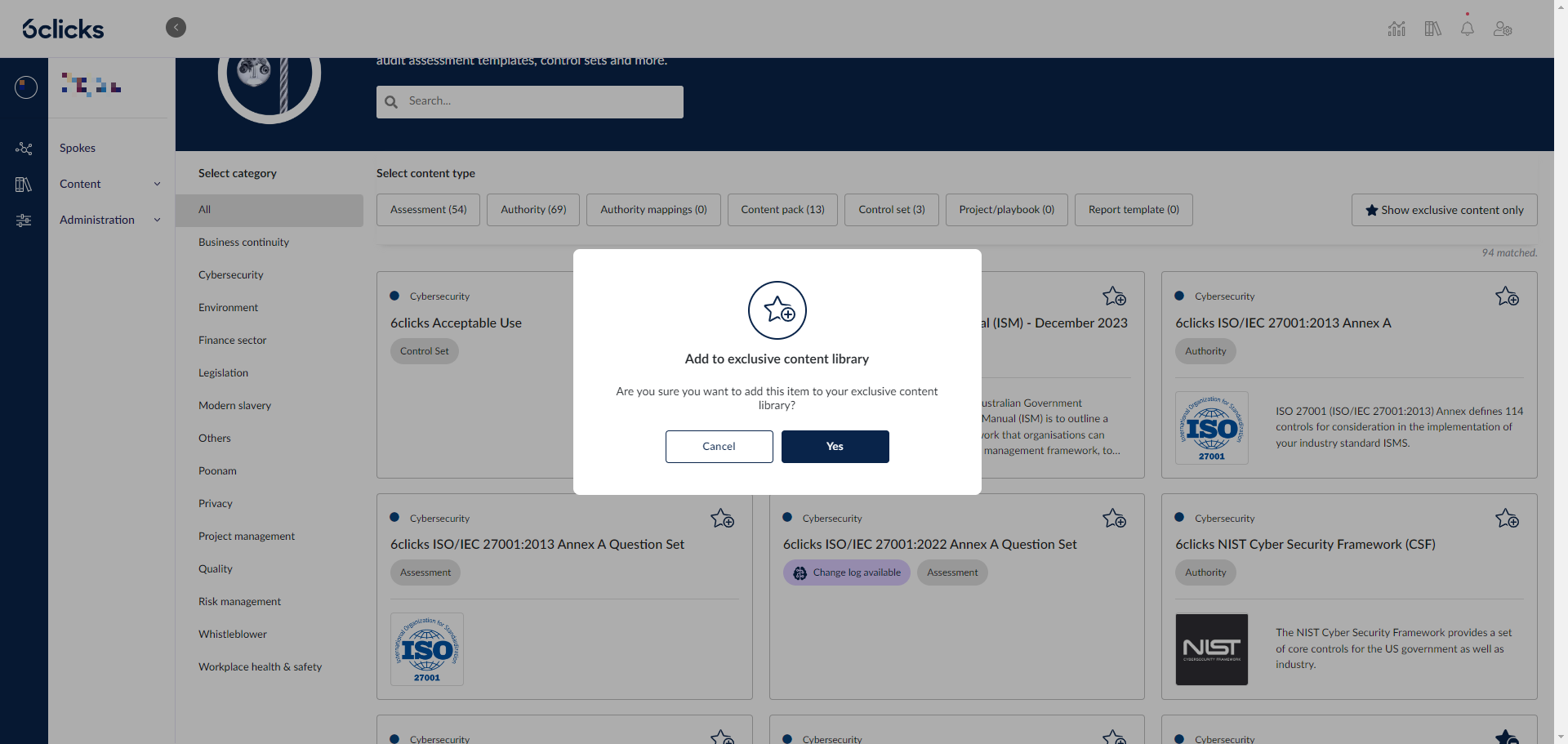Select Workplace health & safety category
1568x744 pixels.
(260, 667)
